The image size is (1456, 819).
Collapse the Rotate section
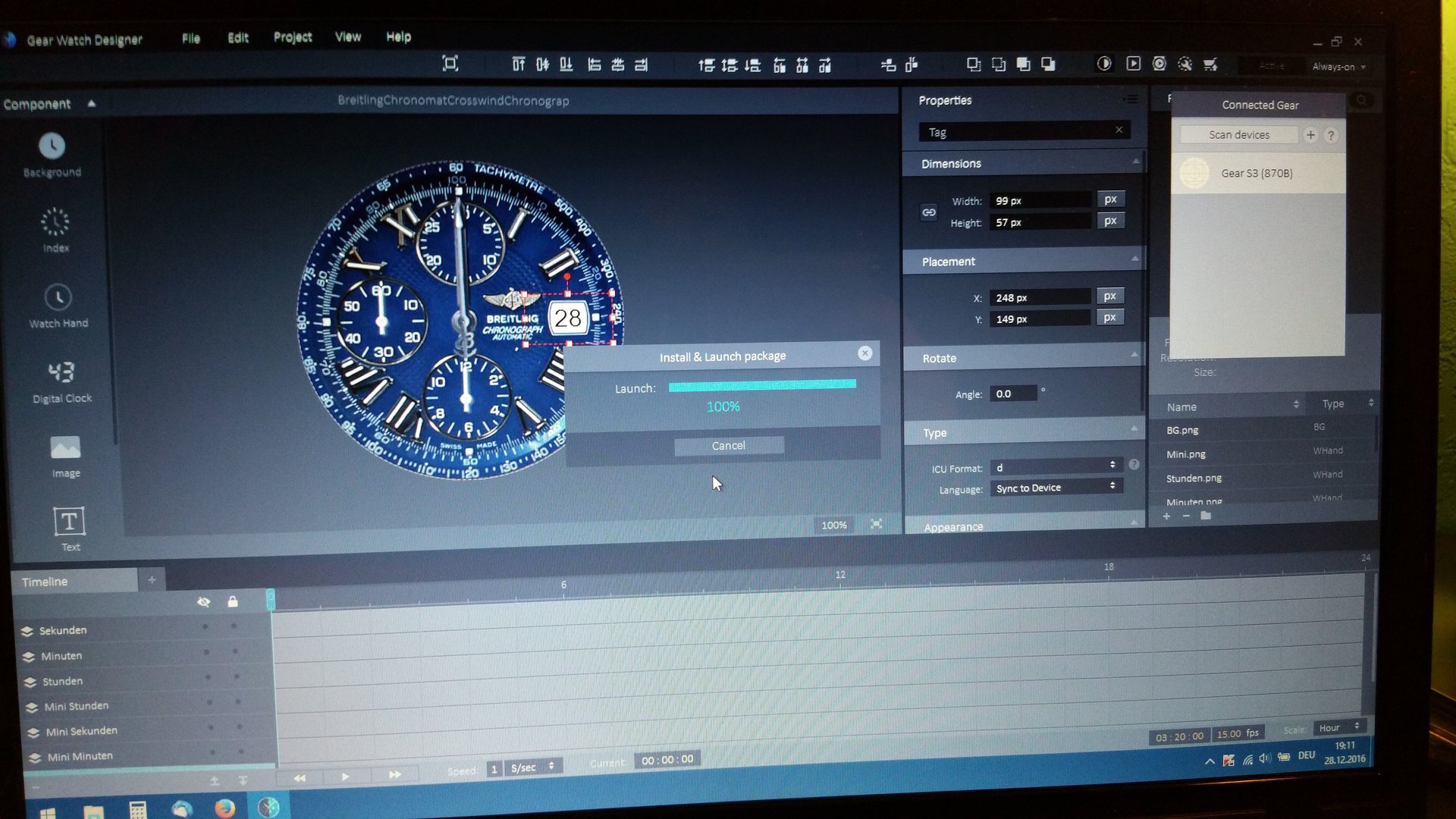pos(1134,354)
